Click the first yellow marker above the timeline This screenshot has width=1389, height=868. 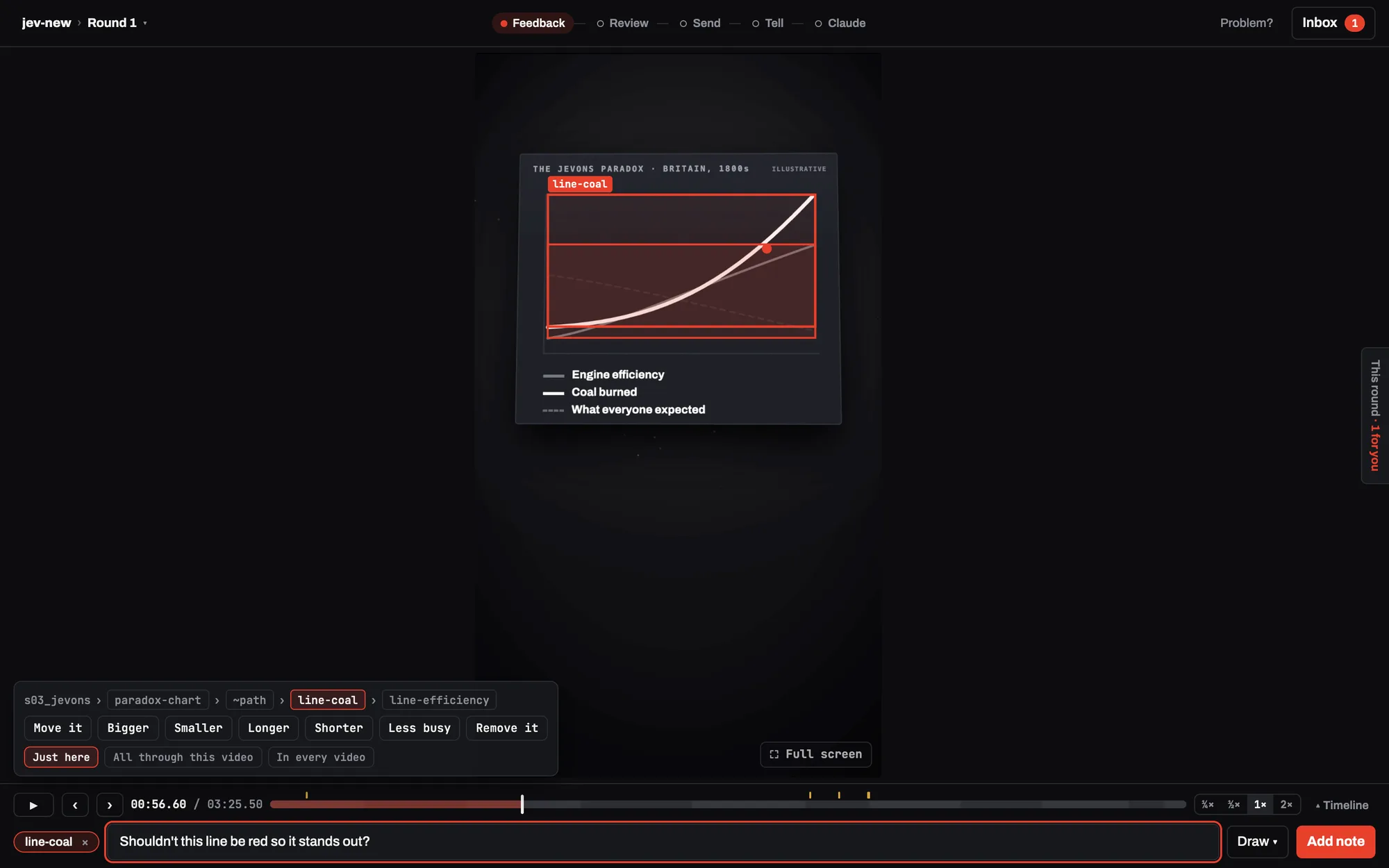[x=306, y=795]
